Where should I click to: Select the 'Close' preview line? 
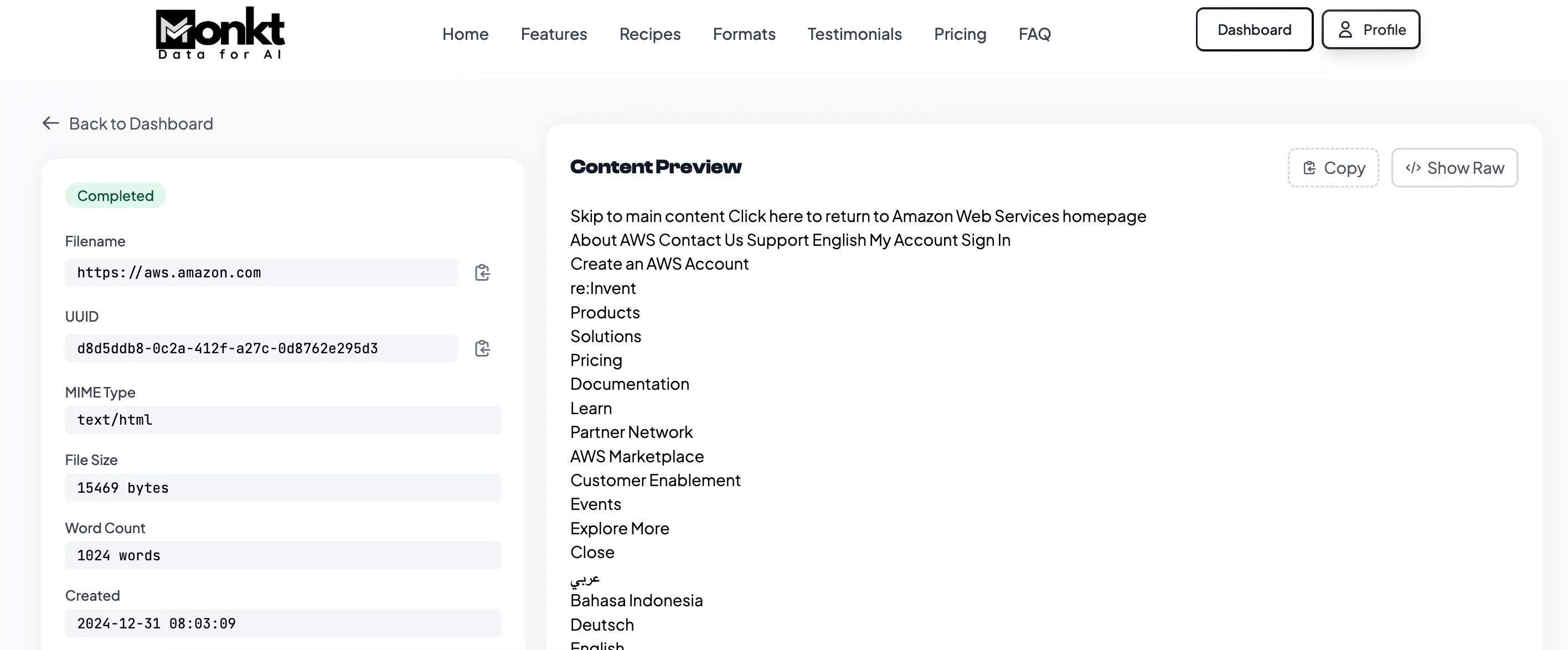point(592,552)
